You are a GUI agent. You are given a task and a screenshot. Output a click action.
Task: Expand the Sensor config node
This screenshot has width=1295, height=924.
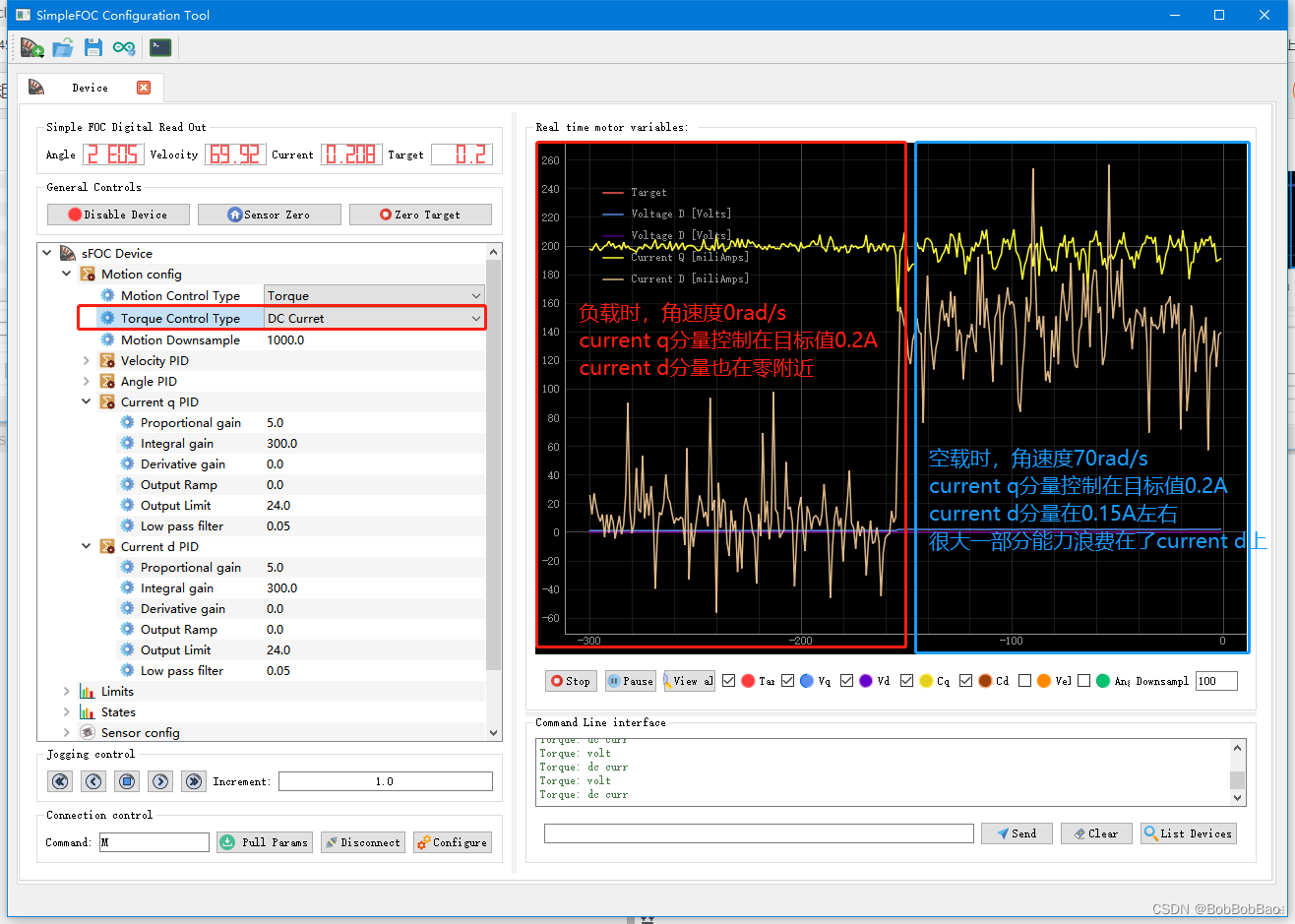click(67, 732)
